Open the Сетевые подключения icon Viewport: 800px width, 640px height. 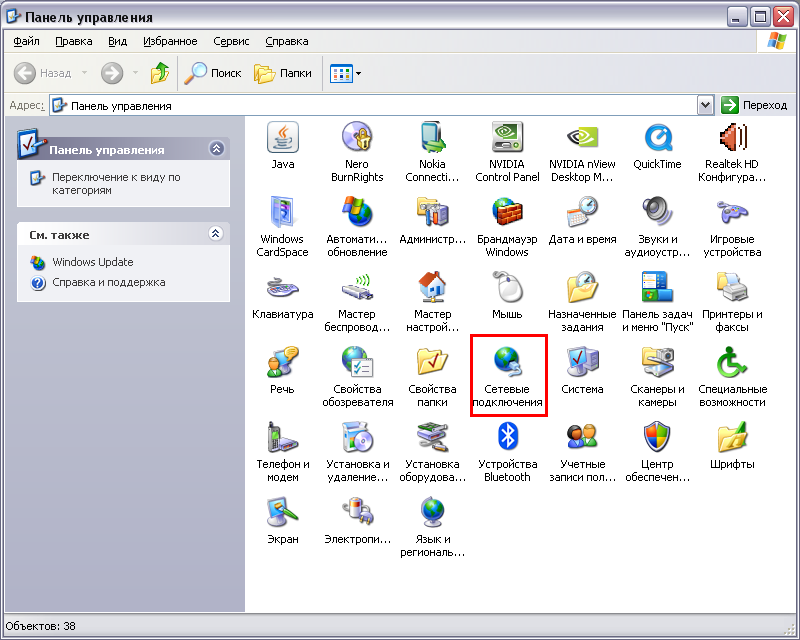tap(507, 362)
